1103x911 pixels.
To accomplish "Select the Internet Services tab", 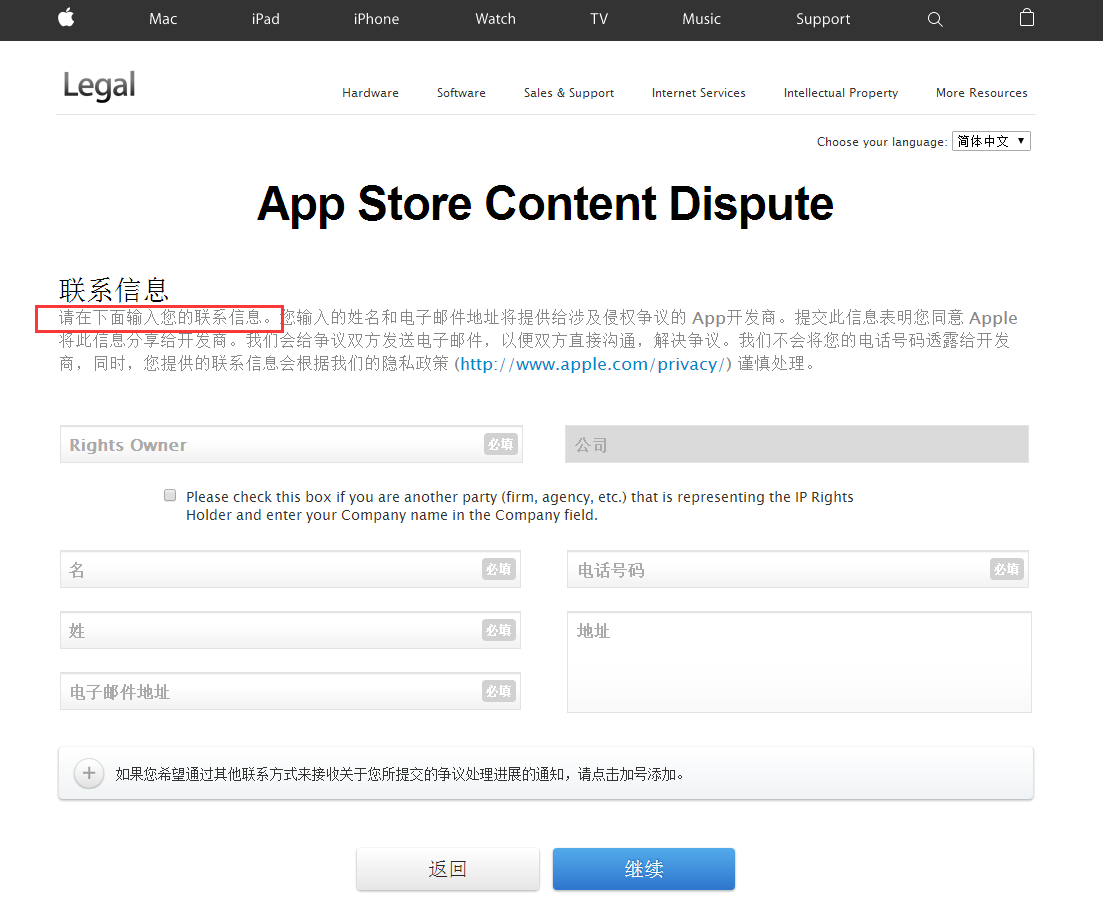I will (x=699, y=93).
